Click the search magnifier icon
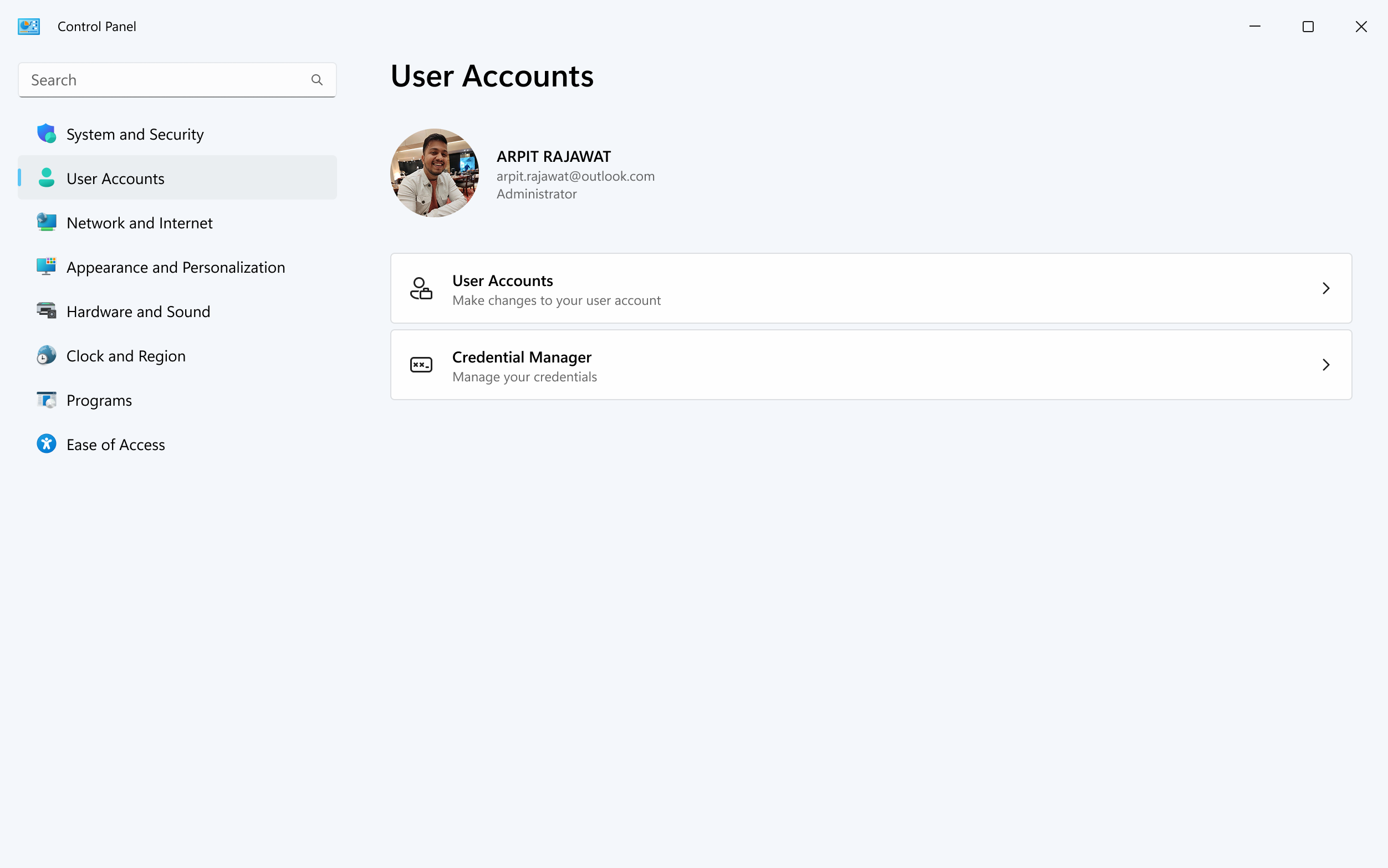The width and height of the screenshot is (1388, 868). click(x=317, y=79)
